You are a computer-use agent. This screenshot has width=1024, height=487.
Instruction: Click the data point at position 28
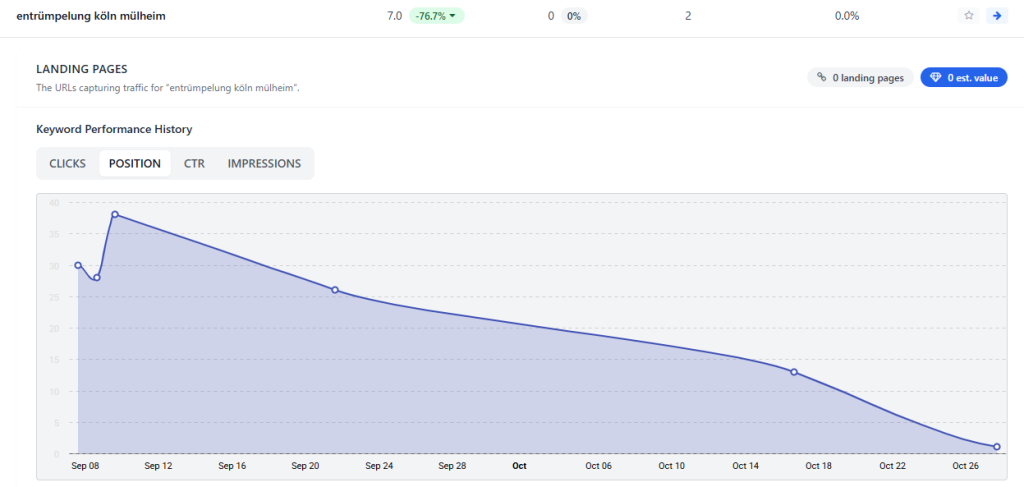(x=97, y=277)
